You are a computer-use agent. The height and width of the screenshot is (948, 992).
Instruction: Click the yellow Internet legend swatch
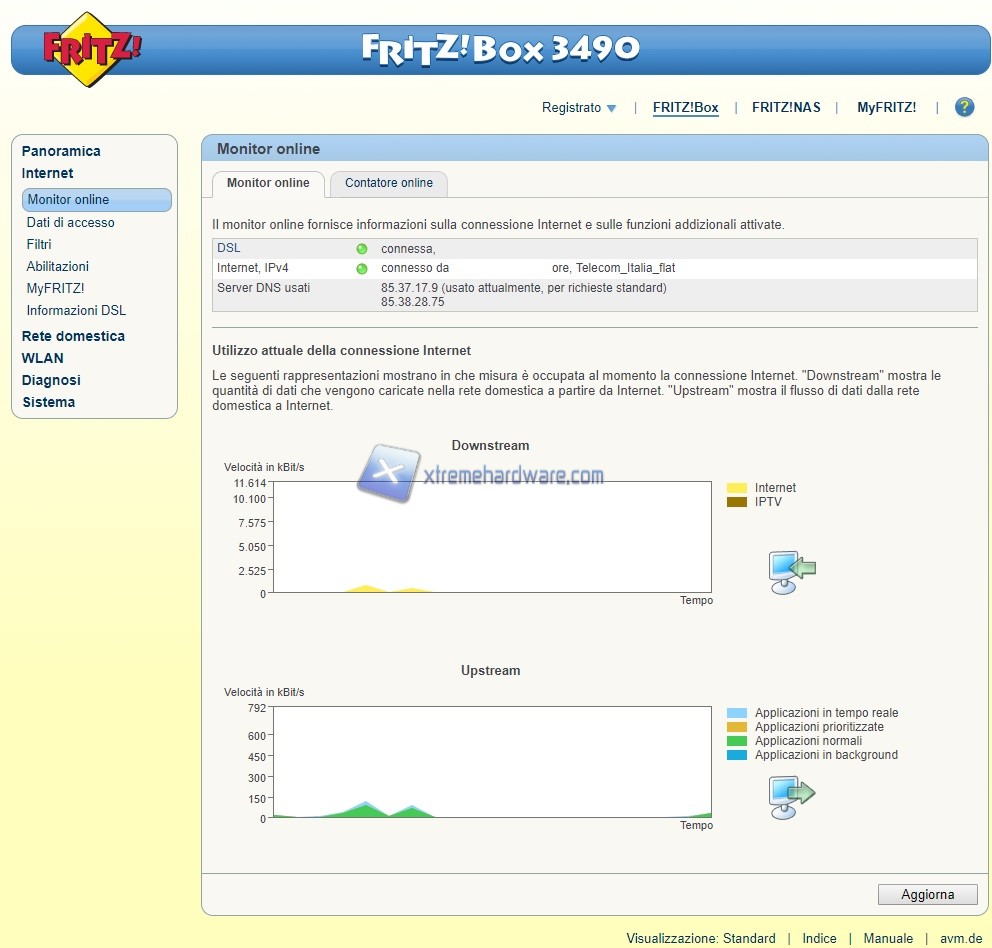pyautogui.click(x=736, y=488)
